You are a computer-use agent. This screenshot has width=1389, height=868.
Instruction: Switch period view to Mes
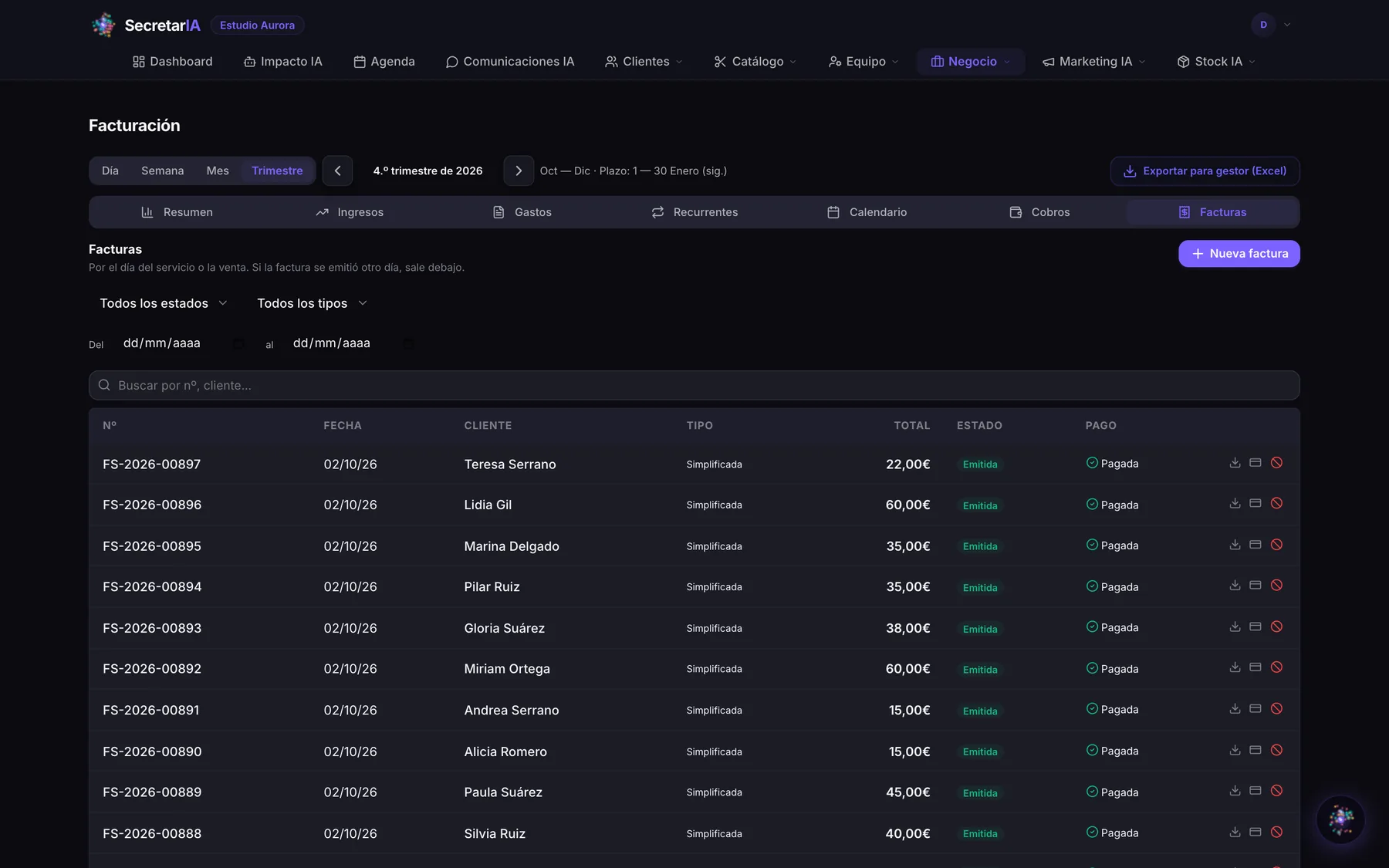218,171
